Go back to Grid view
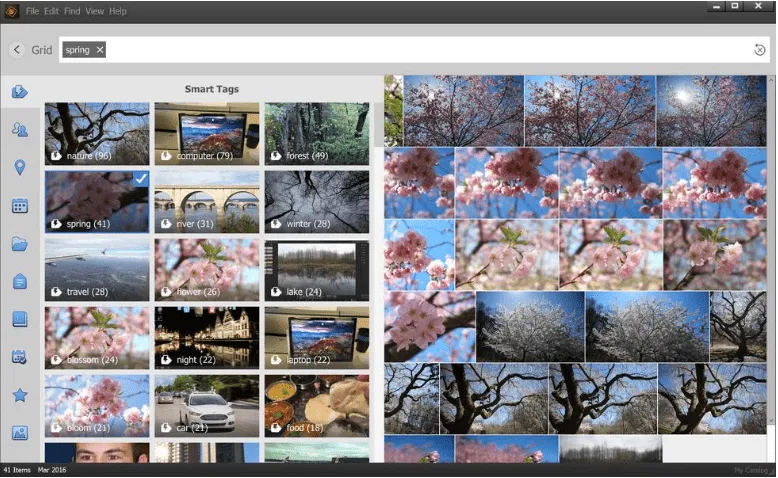This screenshot has height=478, width=778. click(17, 50)
